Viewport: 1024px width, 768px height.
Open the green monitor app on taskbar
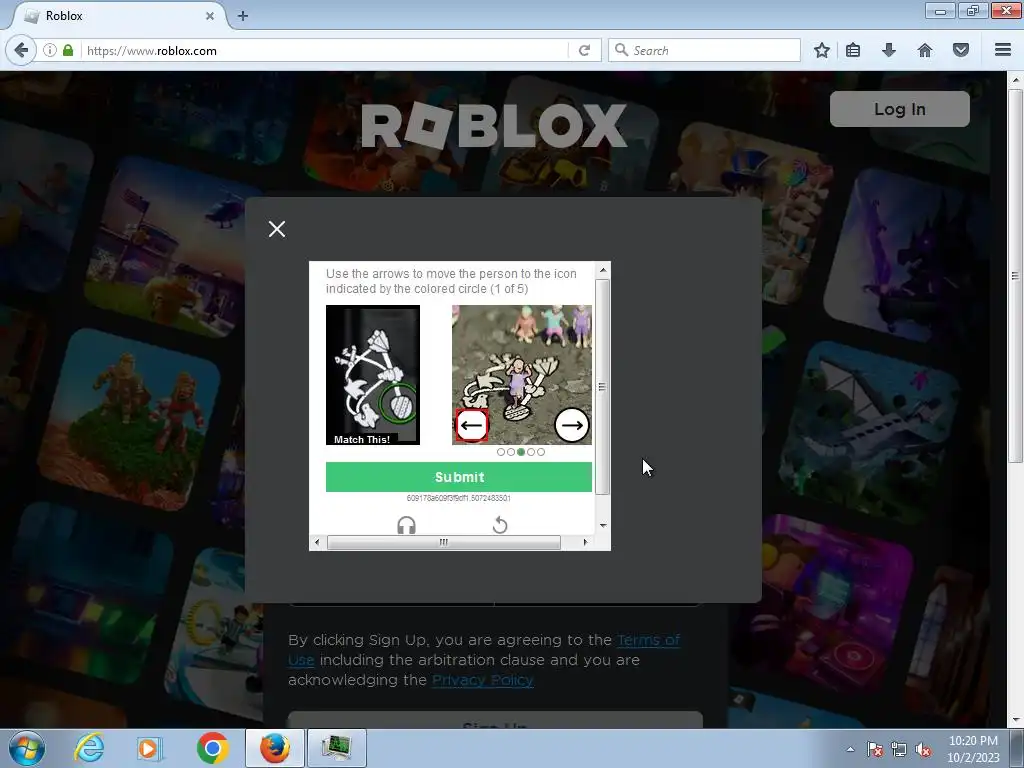(x=337, y=748)
